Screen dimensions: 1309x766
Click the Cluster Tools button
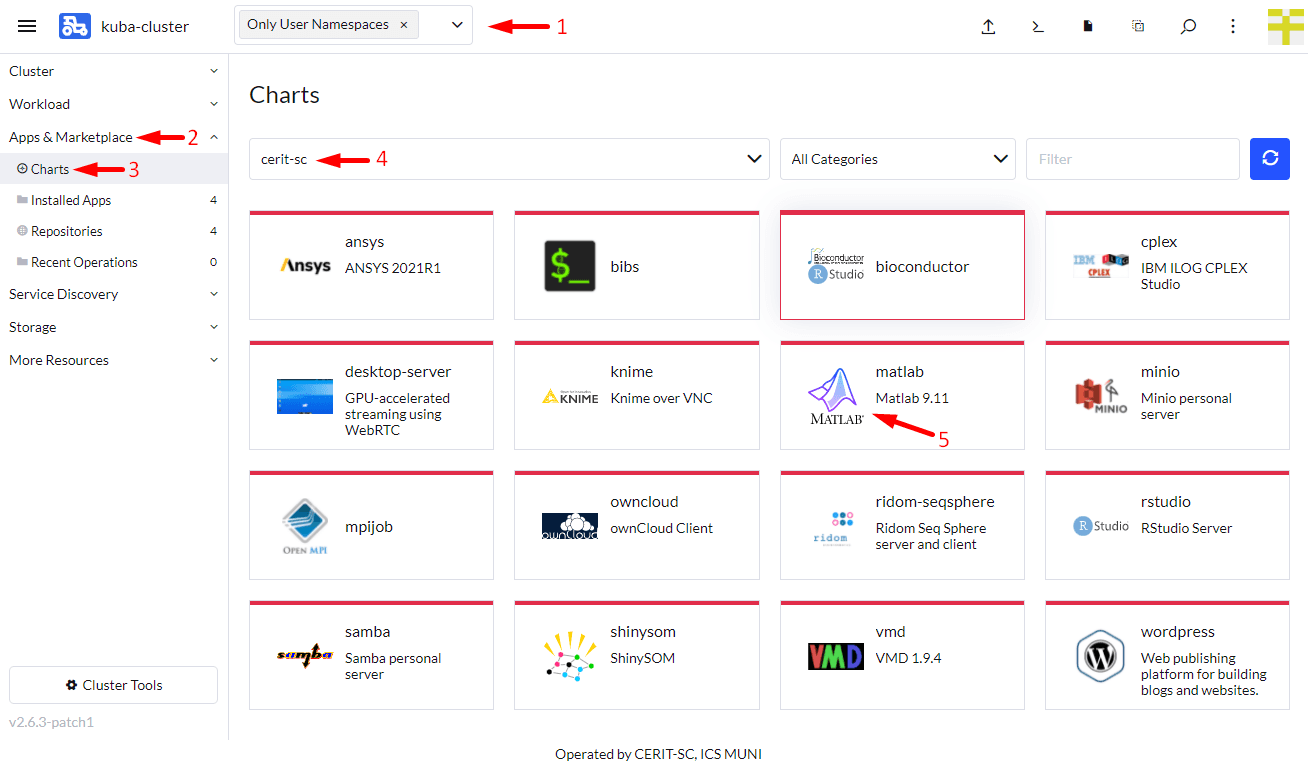(x=113, y=685)
